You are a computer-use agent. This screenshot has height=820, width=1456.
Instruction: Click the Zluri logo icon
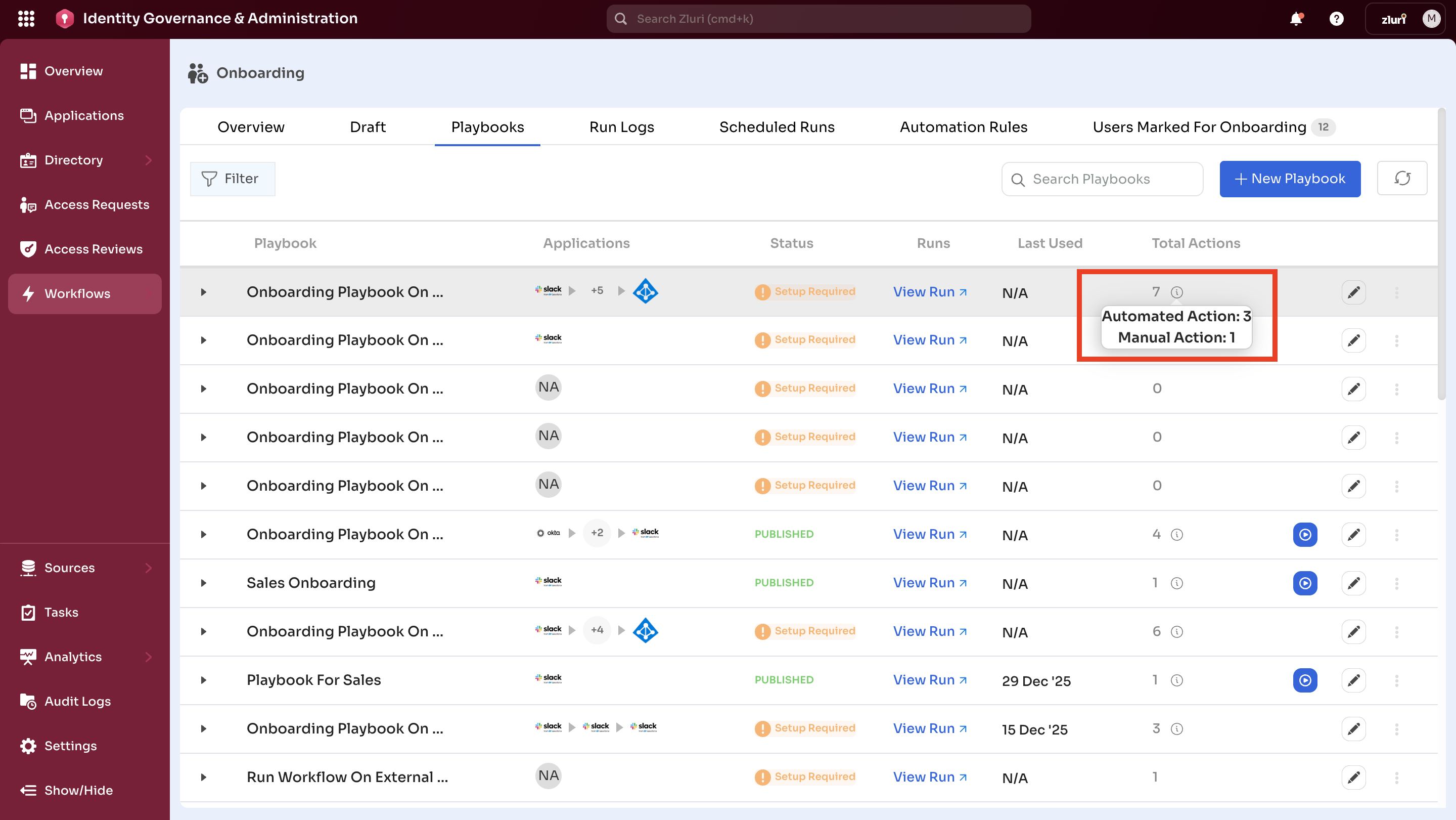pos(64,18)
